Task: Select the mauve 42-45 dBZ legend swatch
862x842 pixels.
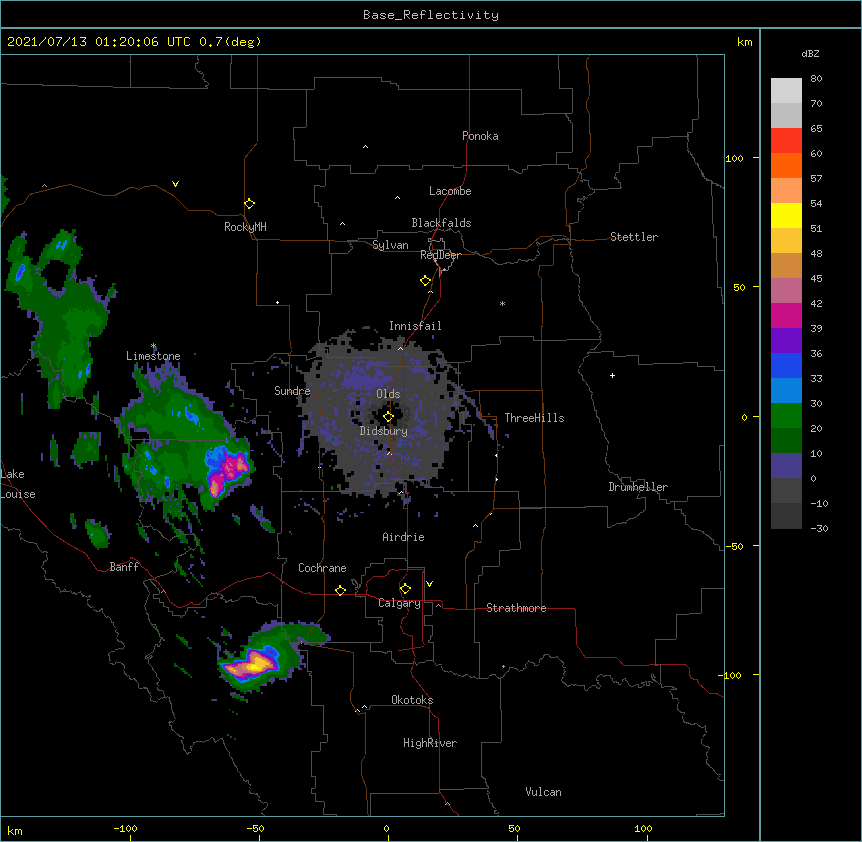Action: [786, 291]
